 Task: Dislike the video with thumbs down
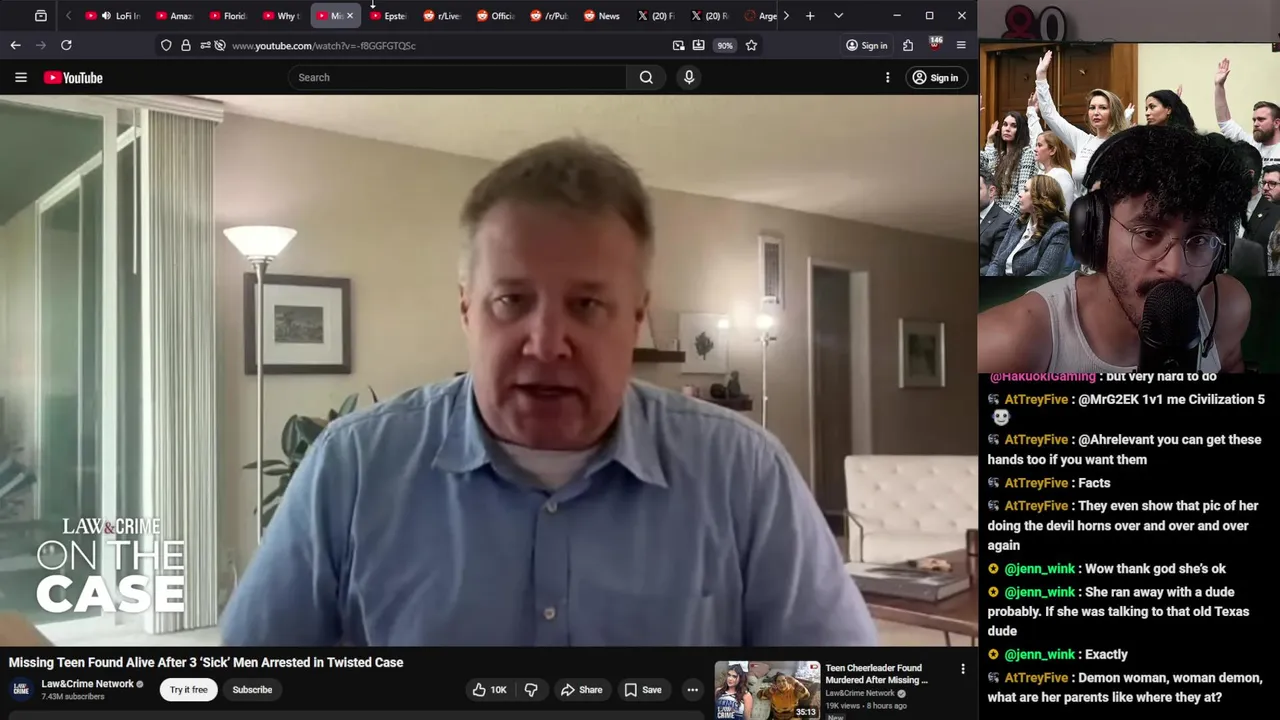pyautogui.click(x=532, y=689)
